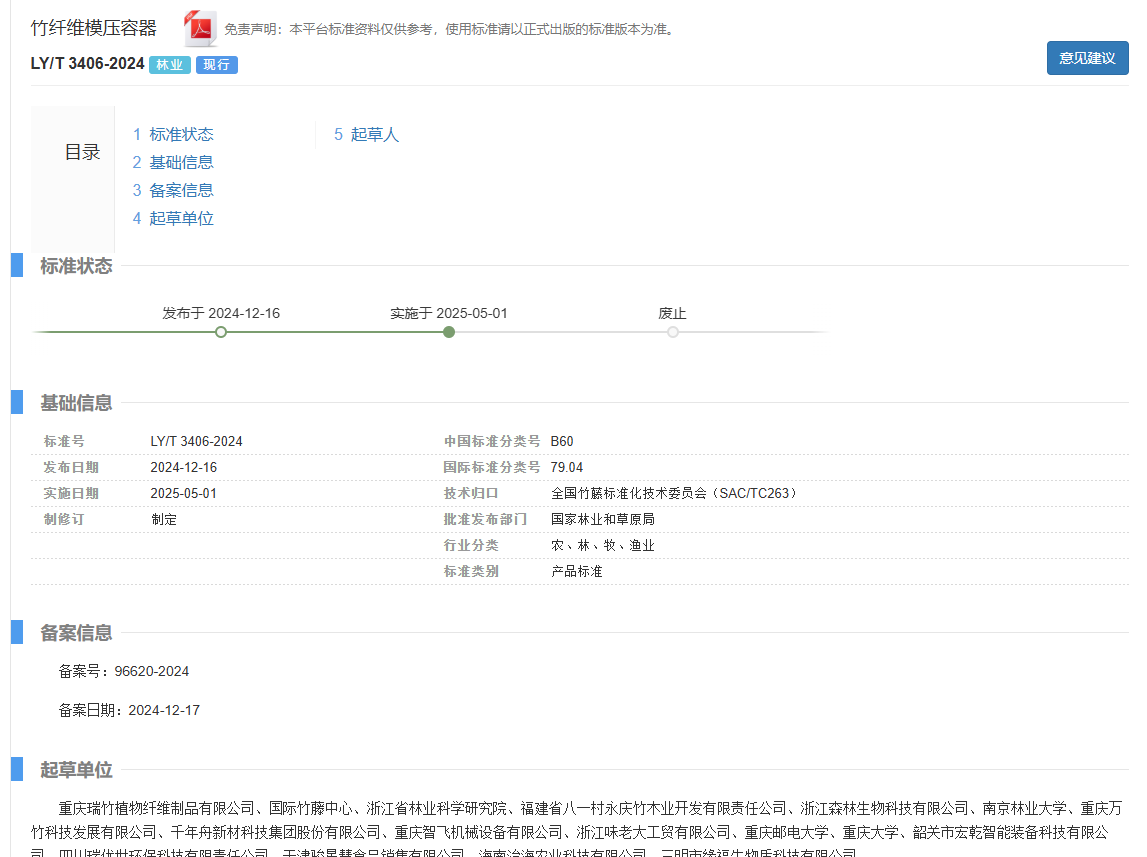The image size is (1147, 857).
Task: Click the 标准类别 field label
Action: (471, 571)
